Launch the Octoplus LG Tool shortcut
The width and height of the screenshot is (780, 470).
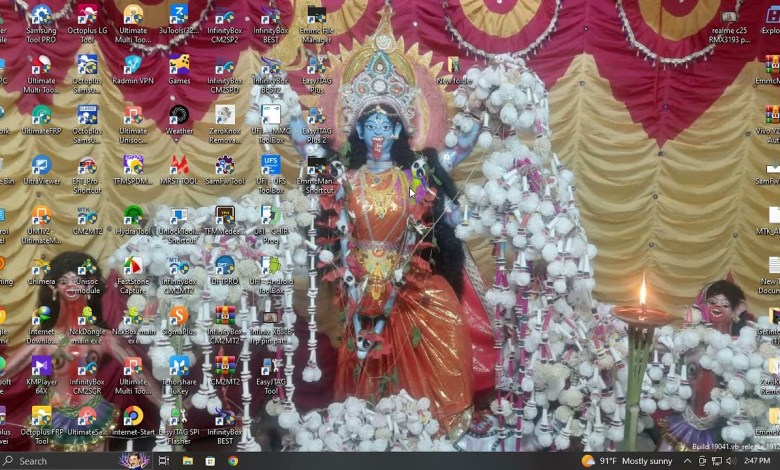(87, 17)
